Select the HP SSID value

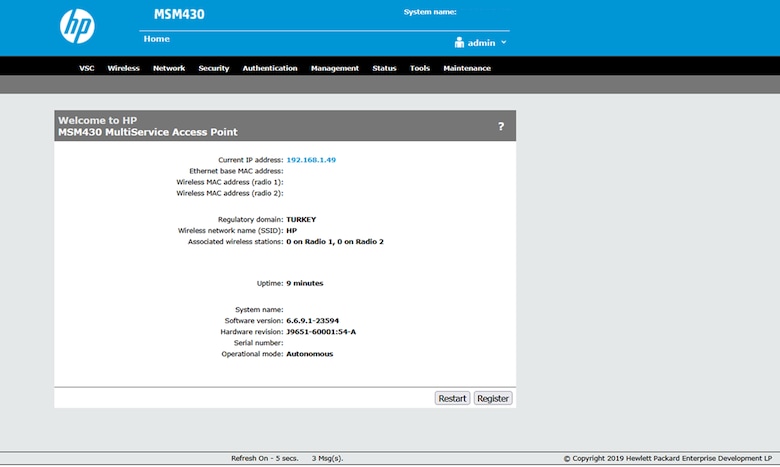tap(292, 230)
